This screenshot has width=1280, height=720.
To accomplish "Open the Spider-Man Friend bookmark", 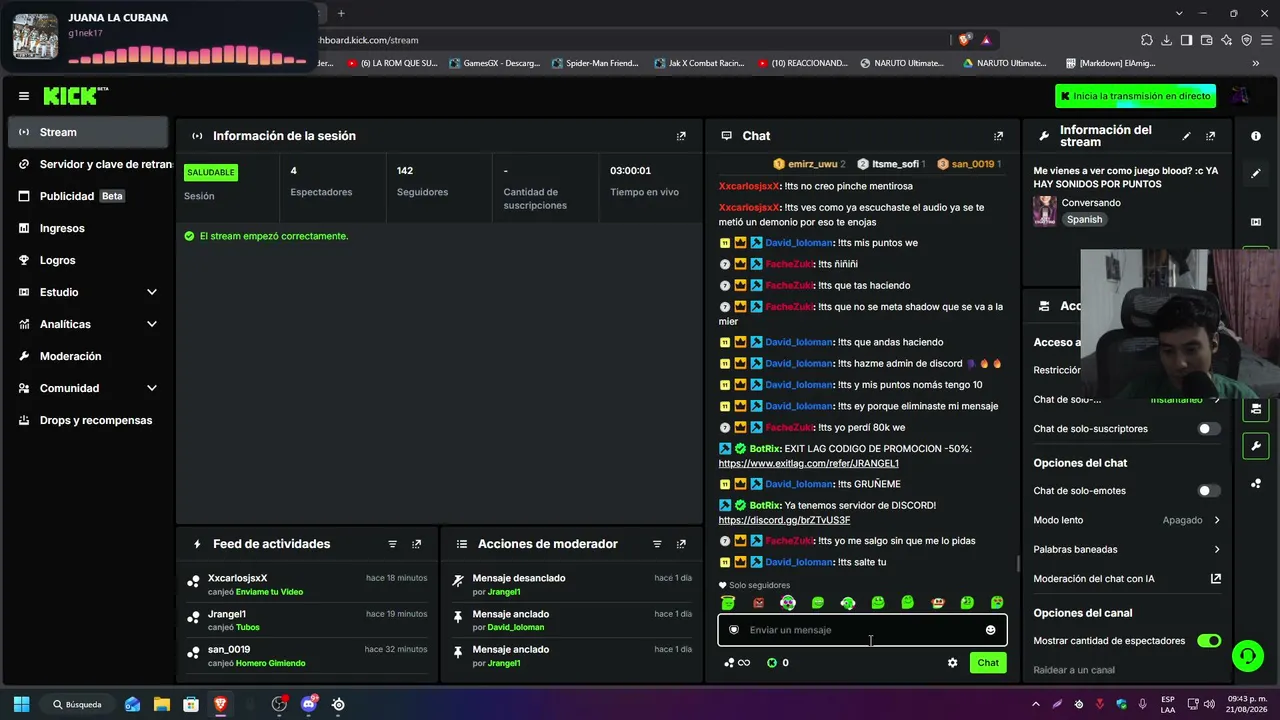I will click(595, 63).
